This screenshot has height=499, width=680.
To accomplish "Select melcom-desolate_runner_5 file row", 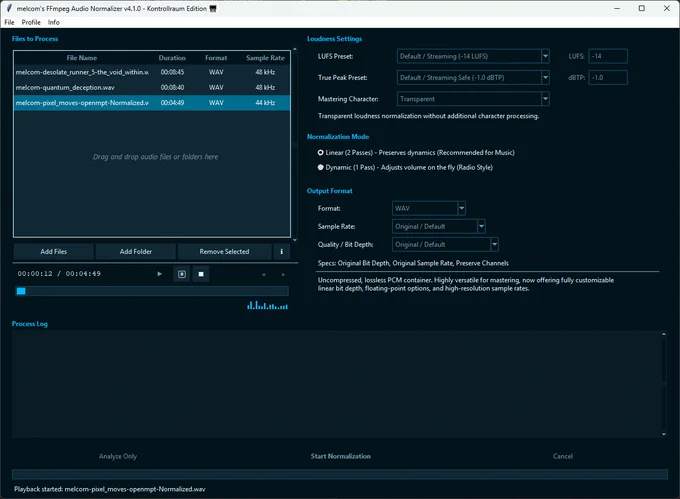I will 152,72.
